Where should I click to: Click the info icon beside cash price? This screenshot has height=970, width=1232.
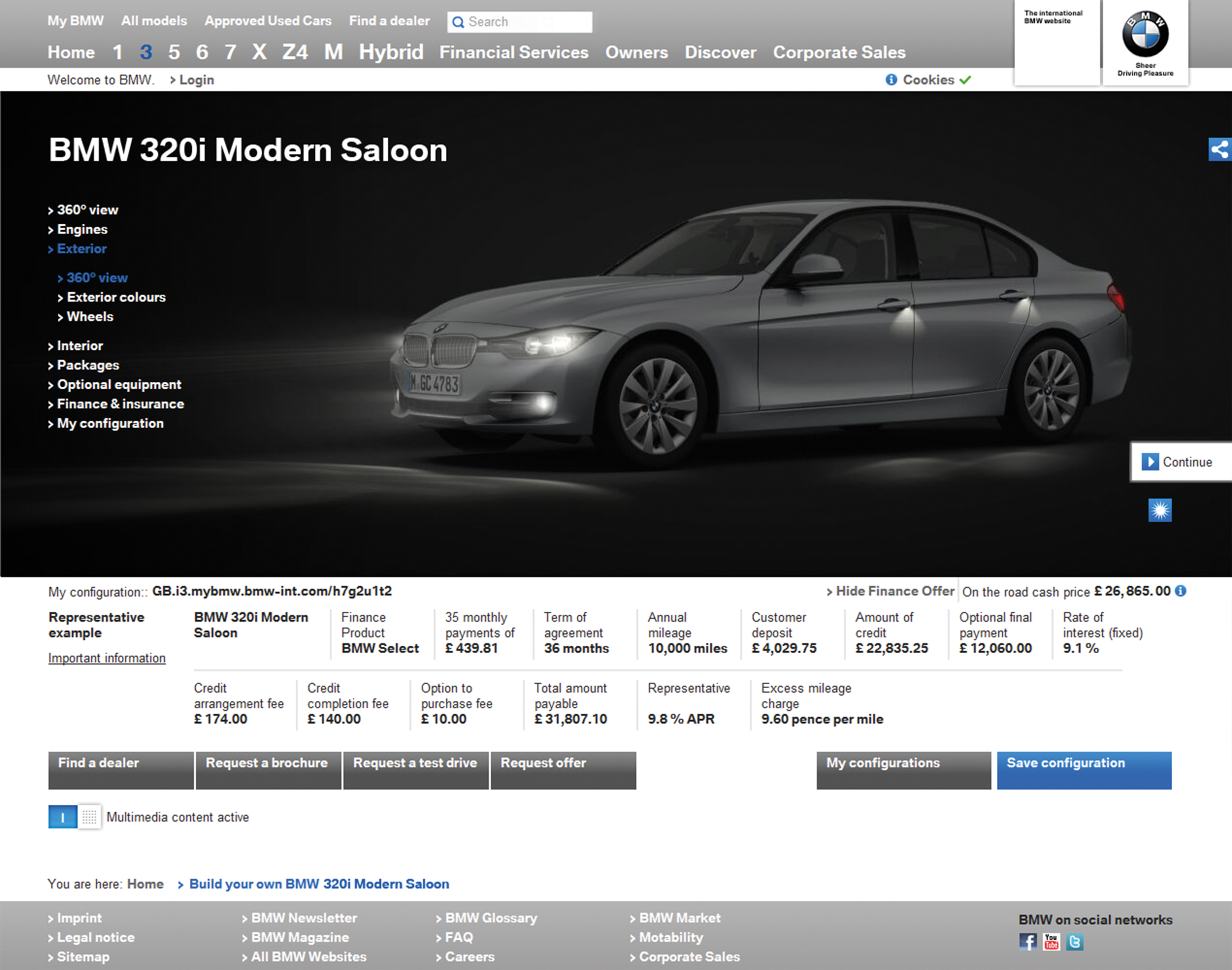click(1181, 590)
